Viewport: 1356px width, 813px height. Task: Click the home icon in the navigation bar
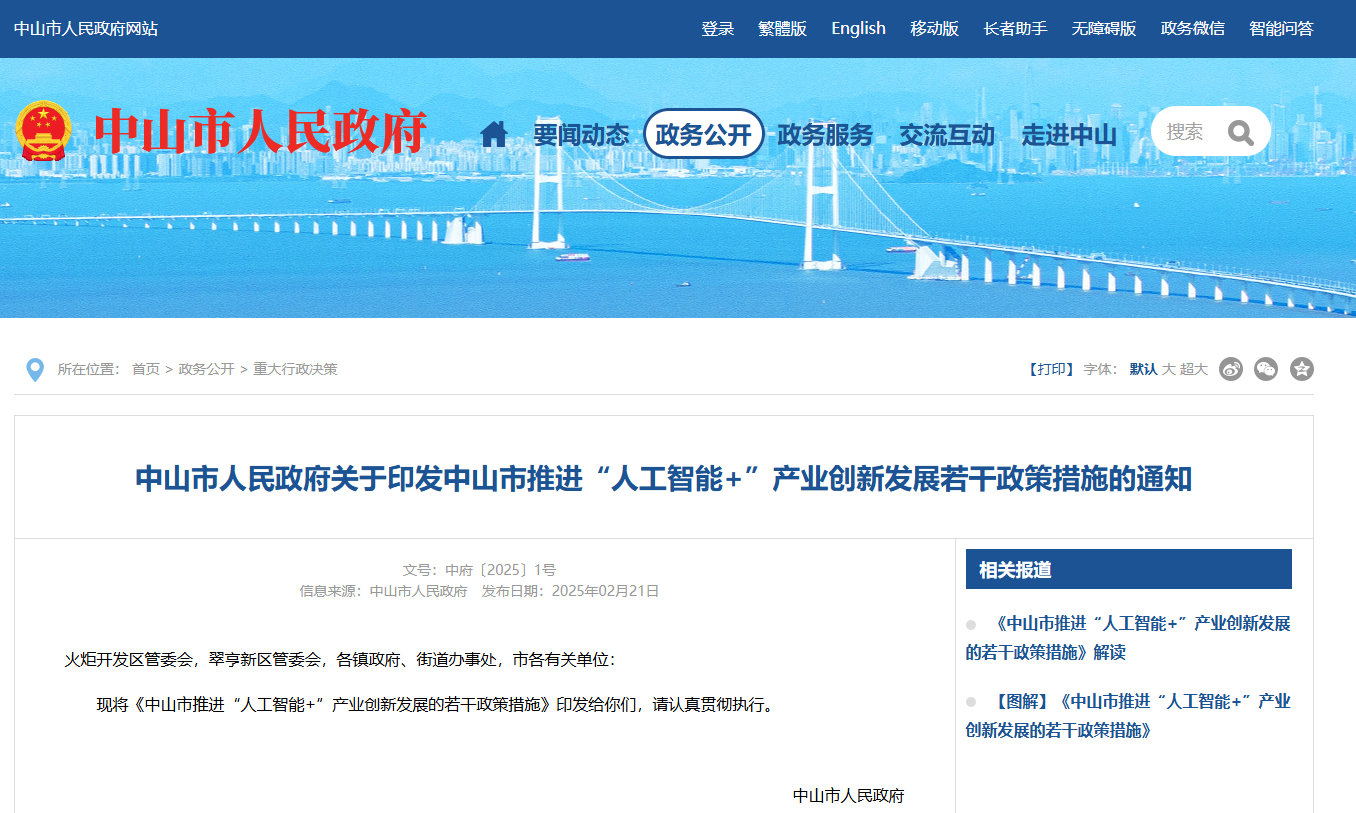[493, 133]
